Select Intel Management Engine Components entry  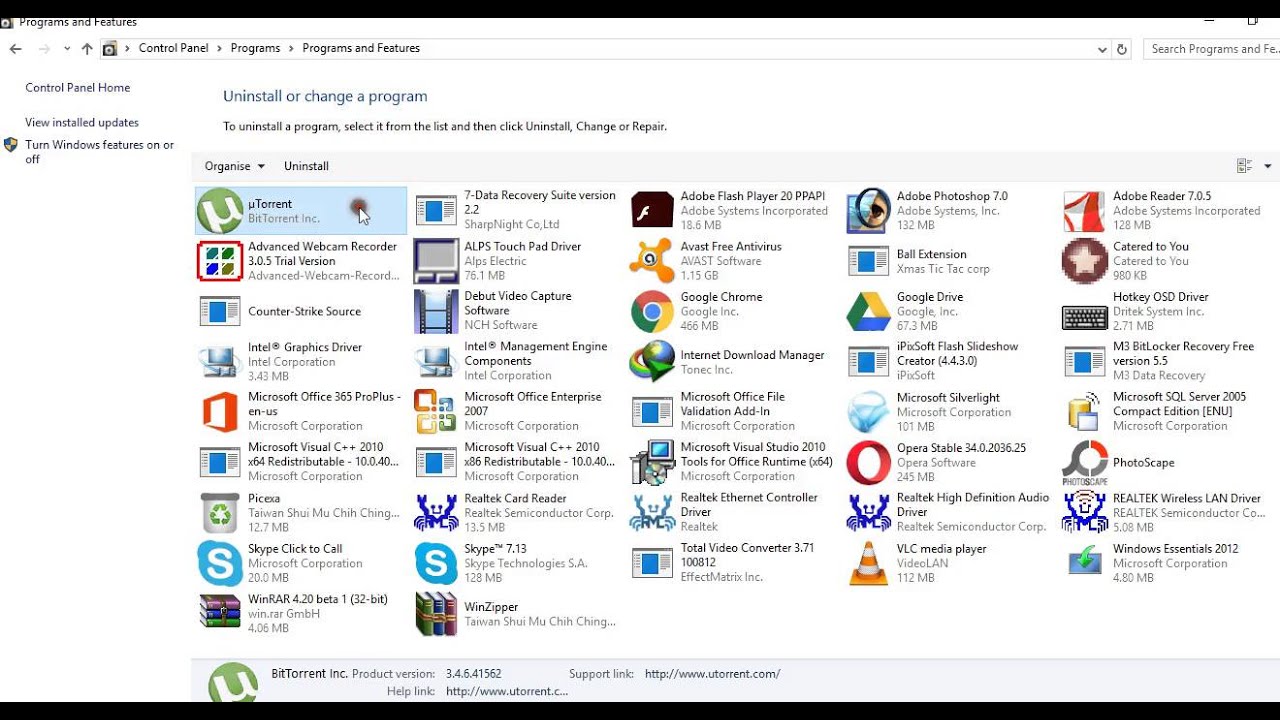coord(517,362)
